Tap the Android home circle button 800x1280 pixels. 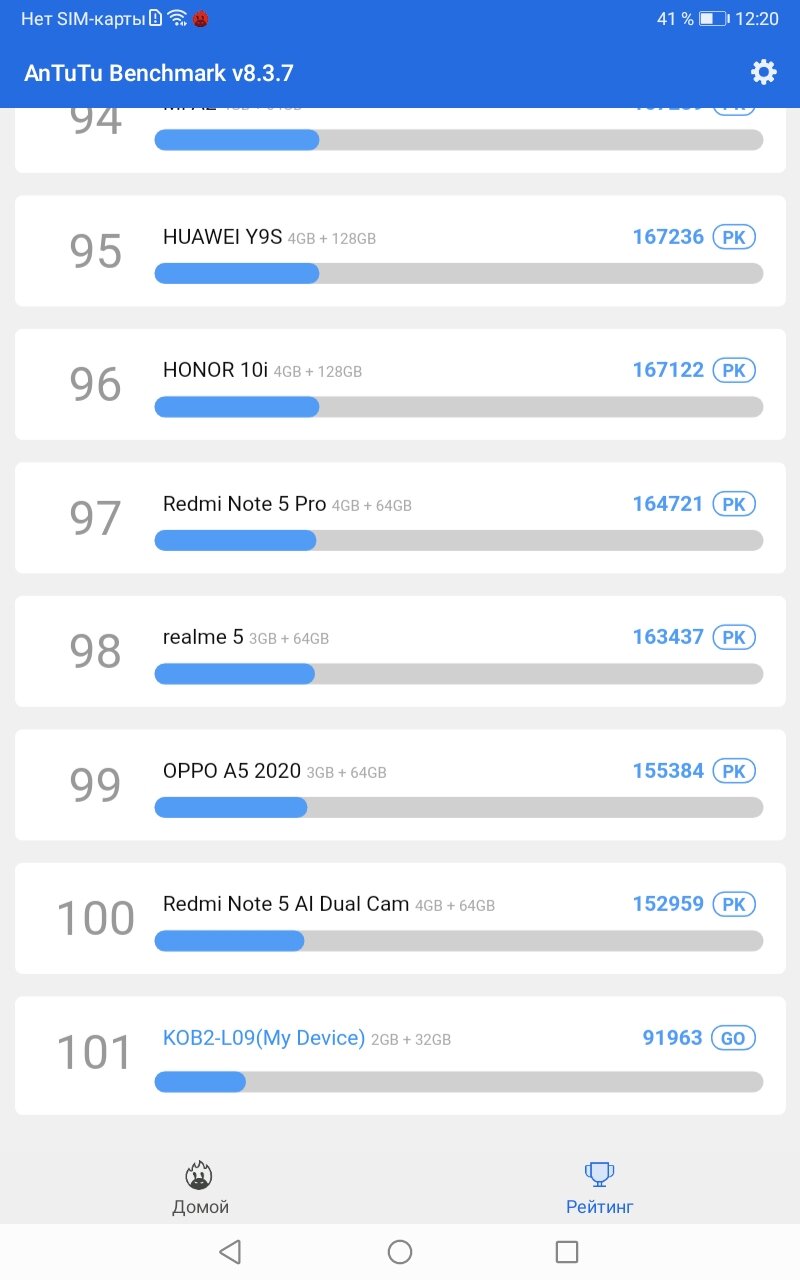400,1252
